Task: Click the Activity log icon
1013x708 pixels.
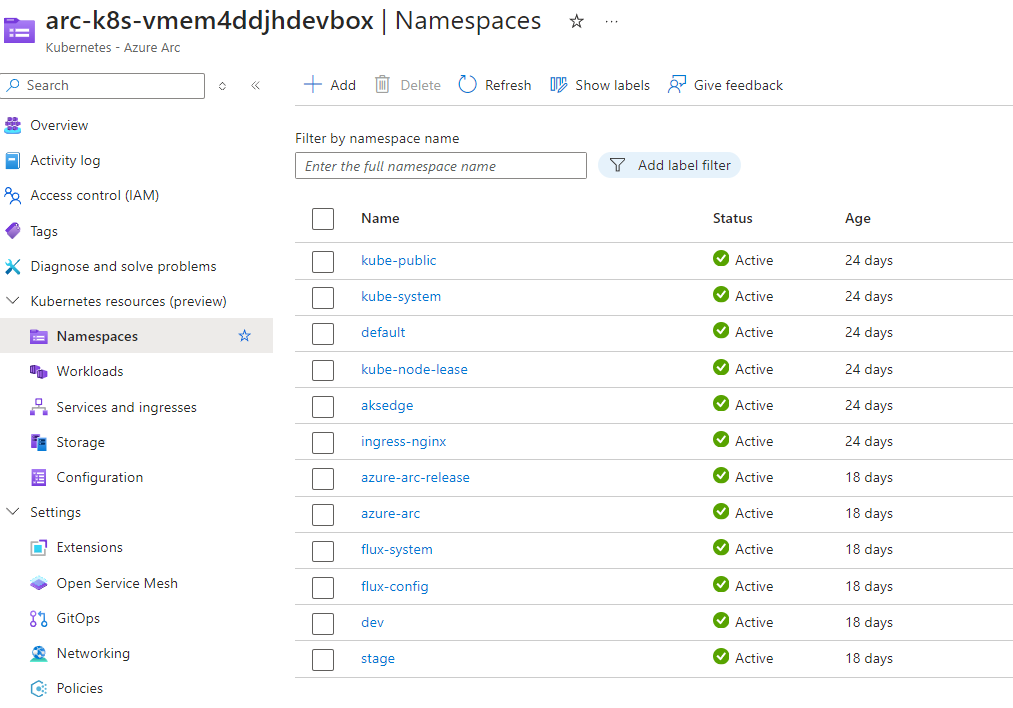Action: pyautogui.click(x=13, y=160)
